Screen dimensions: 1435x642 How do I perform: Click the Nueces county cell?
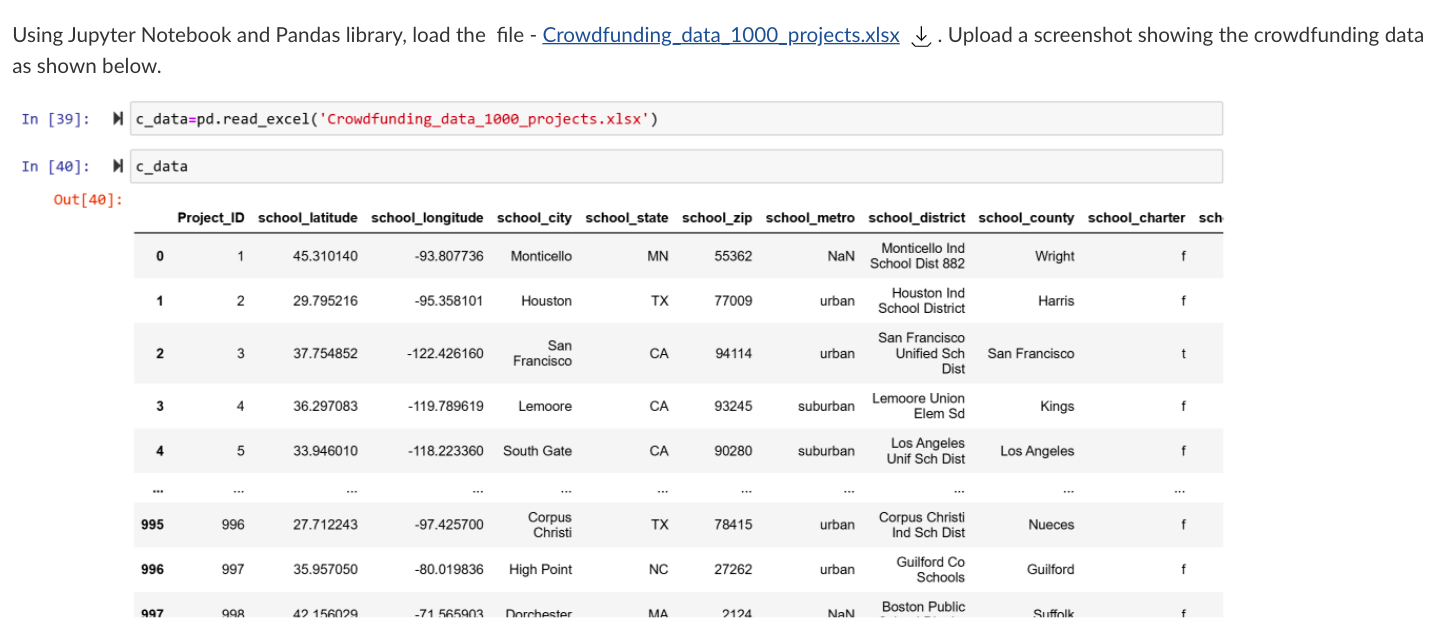click(1051, 525)
